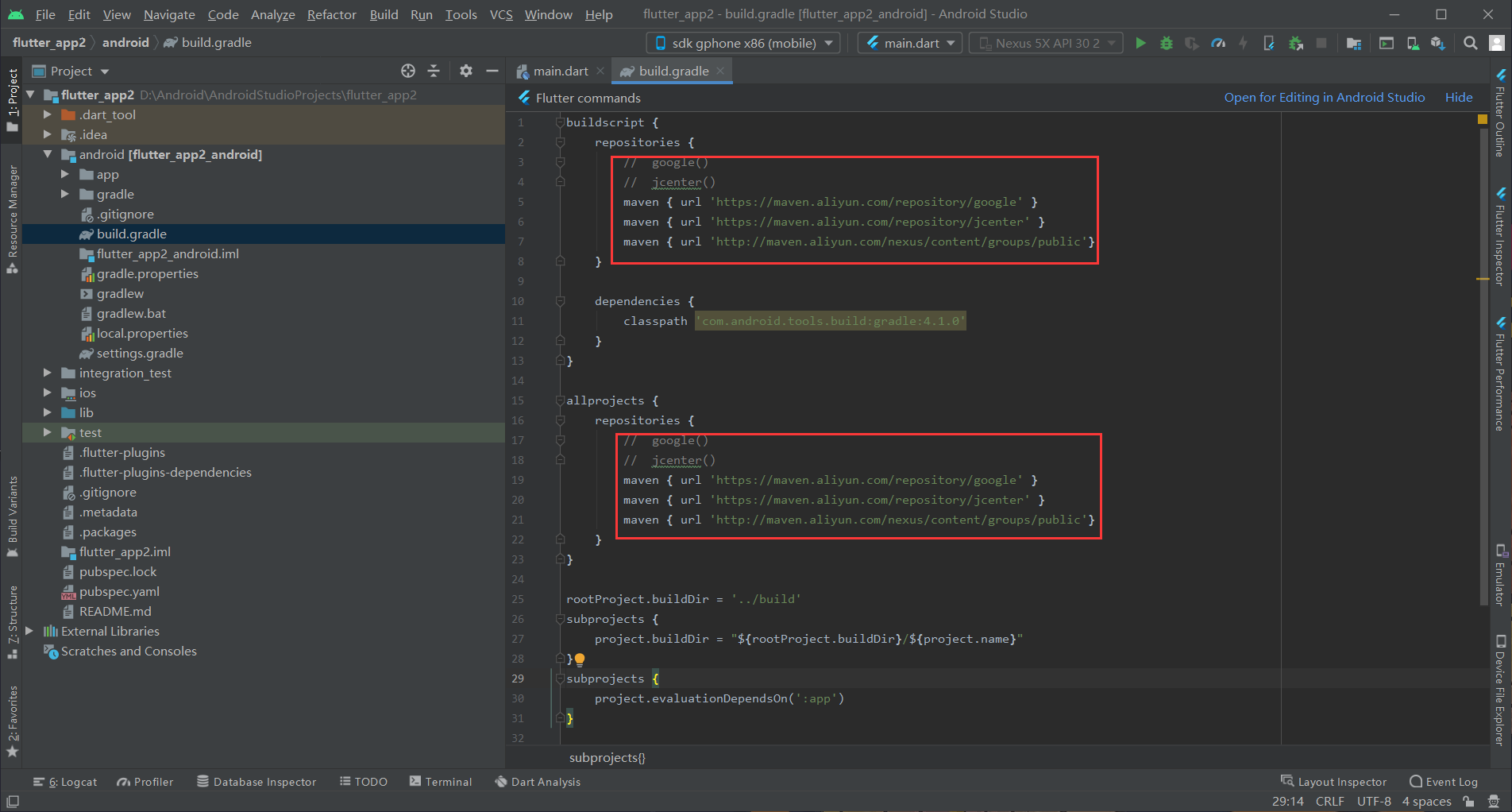1512x812 pixels.
Task: Open the Flutter Performance side panel
Action: (1500, 374)
